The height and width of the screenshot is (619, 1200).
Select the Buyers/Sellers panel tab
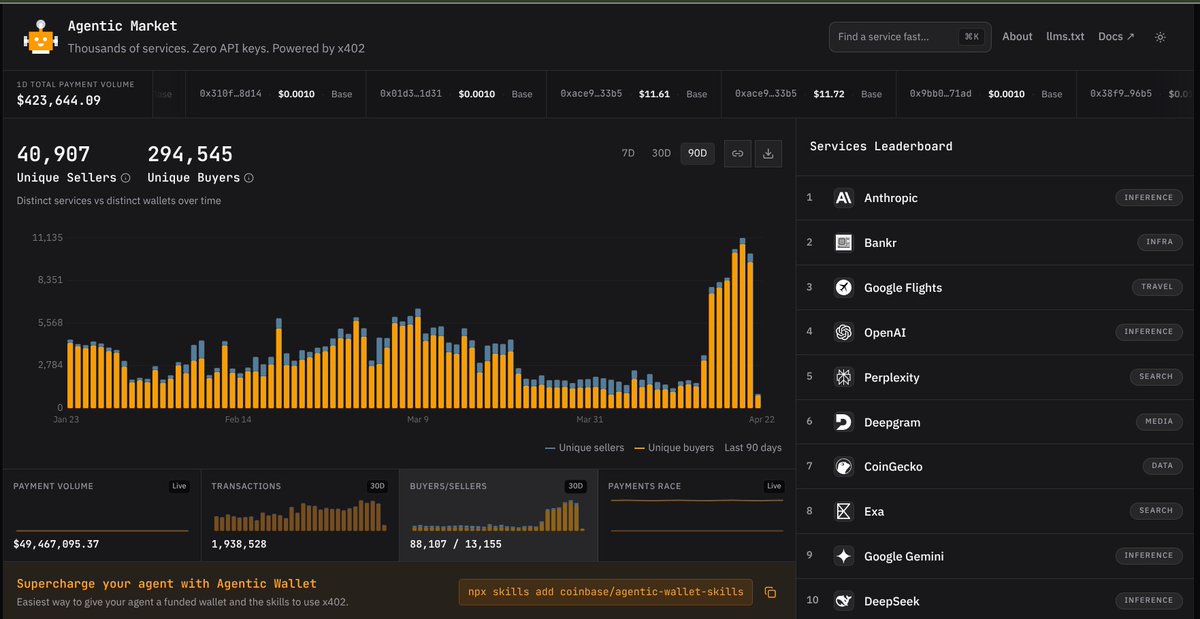(498, 515)
